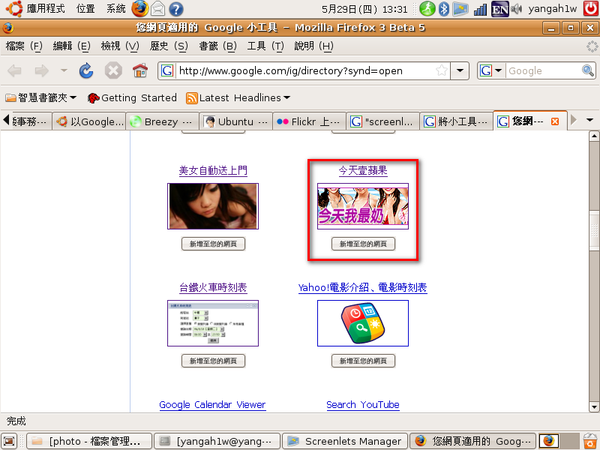Open the 工具 (T) menu
The image size is (600, 450).
tap(266, 46)
